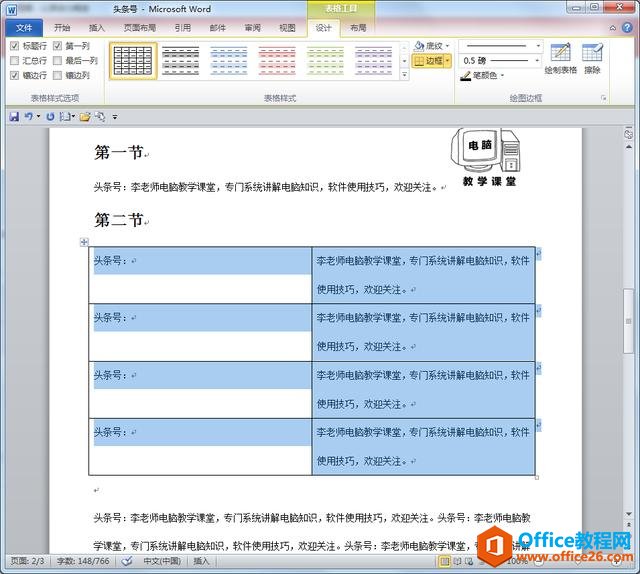The height and width of the screenshot is (574, 640).
Task: Enable the 汇总行 (Total Row) checkbox
Action: [x=14, y=60]
